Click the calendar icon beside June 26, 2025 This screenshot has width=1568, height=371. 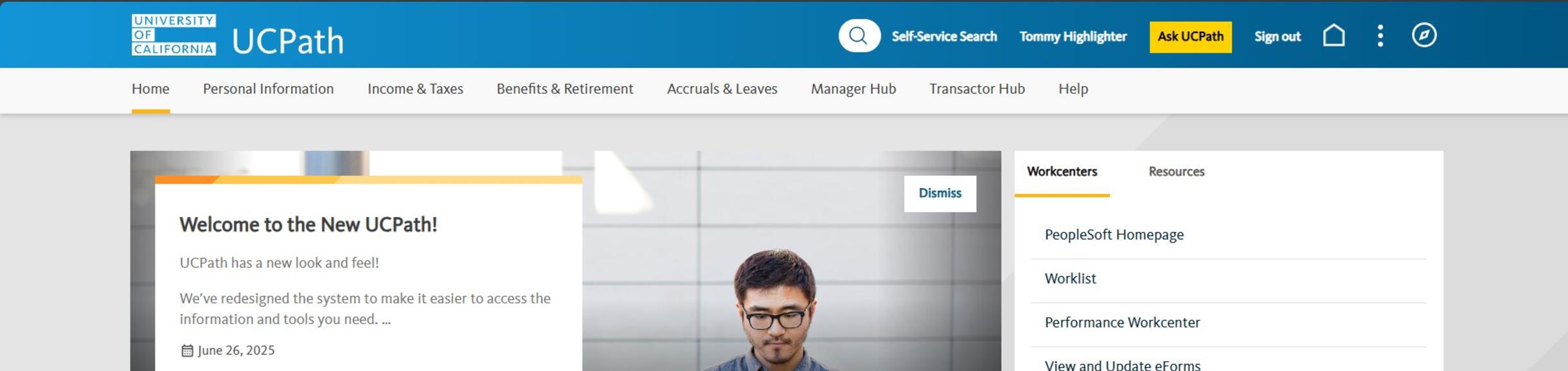187,350
